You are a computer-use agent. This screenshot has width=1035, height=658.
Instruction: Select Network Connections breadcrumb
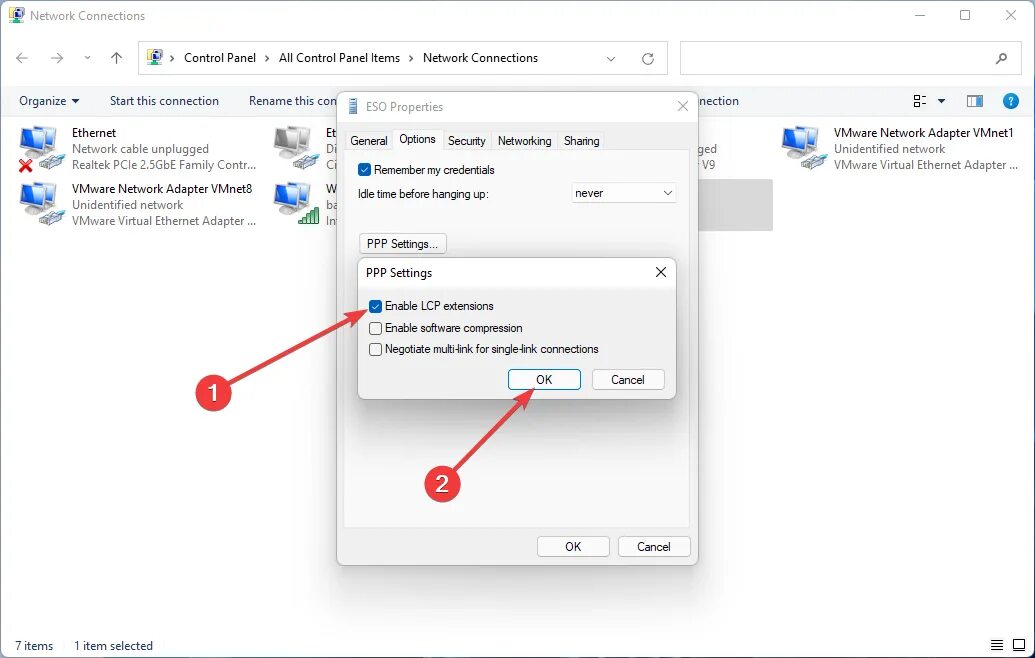pos(481,58)
